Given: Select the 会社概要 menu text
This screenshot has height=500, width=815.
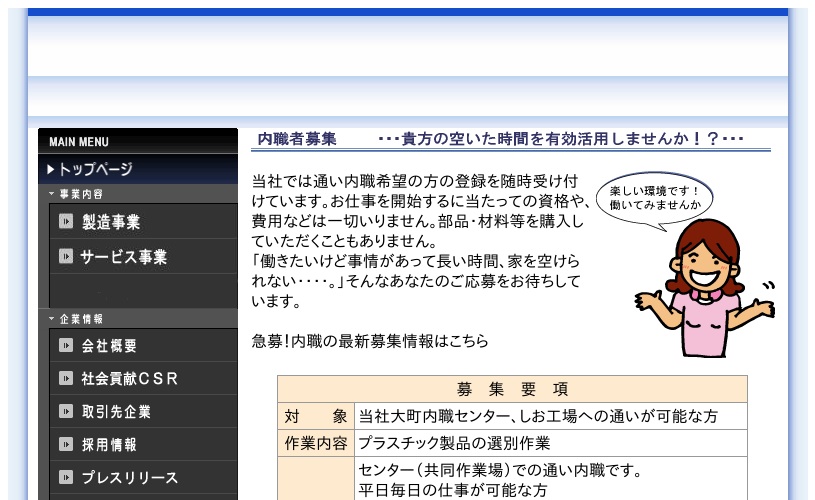Looking at the screenshot, I should tap(110, 346).
